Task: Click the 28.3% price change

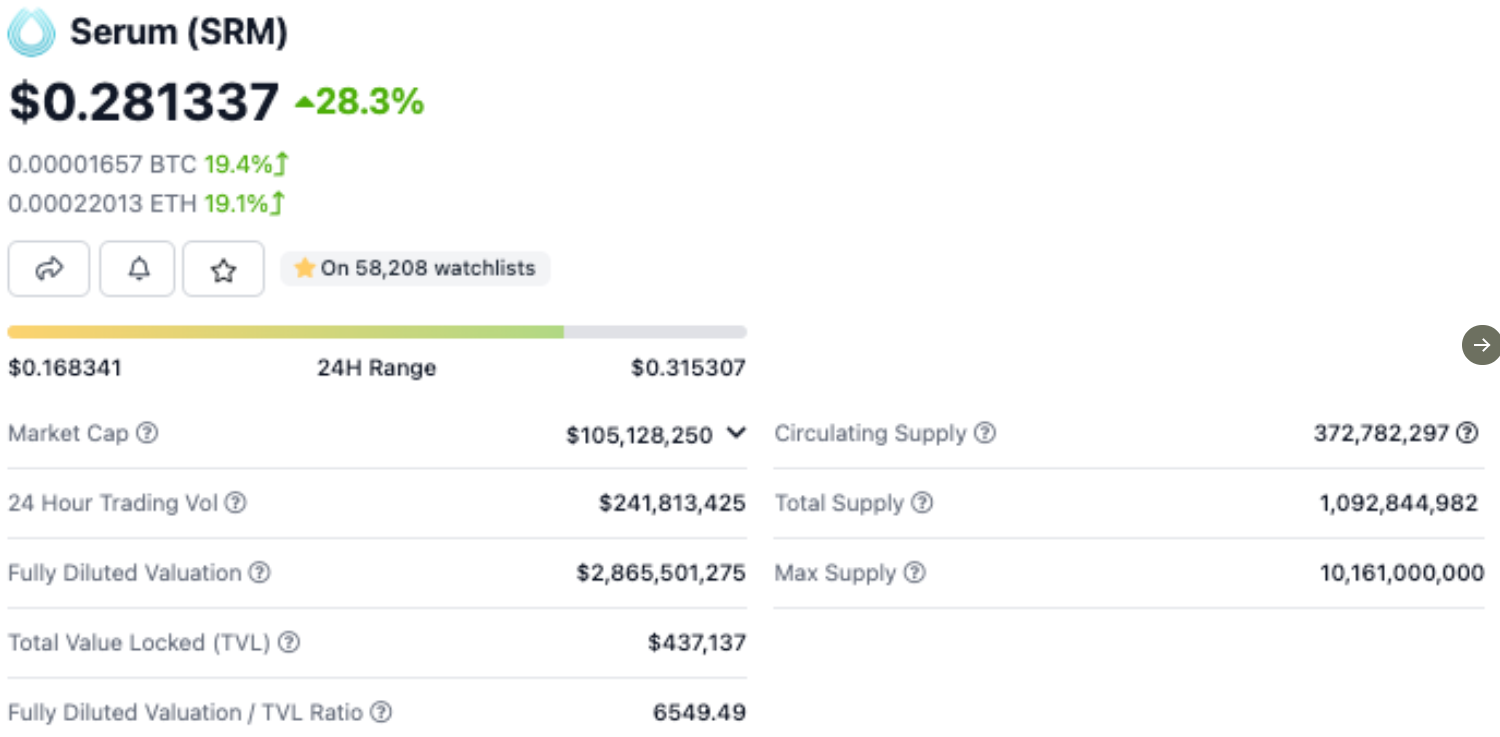Action: 370,101
